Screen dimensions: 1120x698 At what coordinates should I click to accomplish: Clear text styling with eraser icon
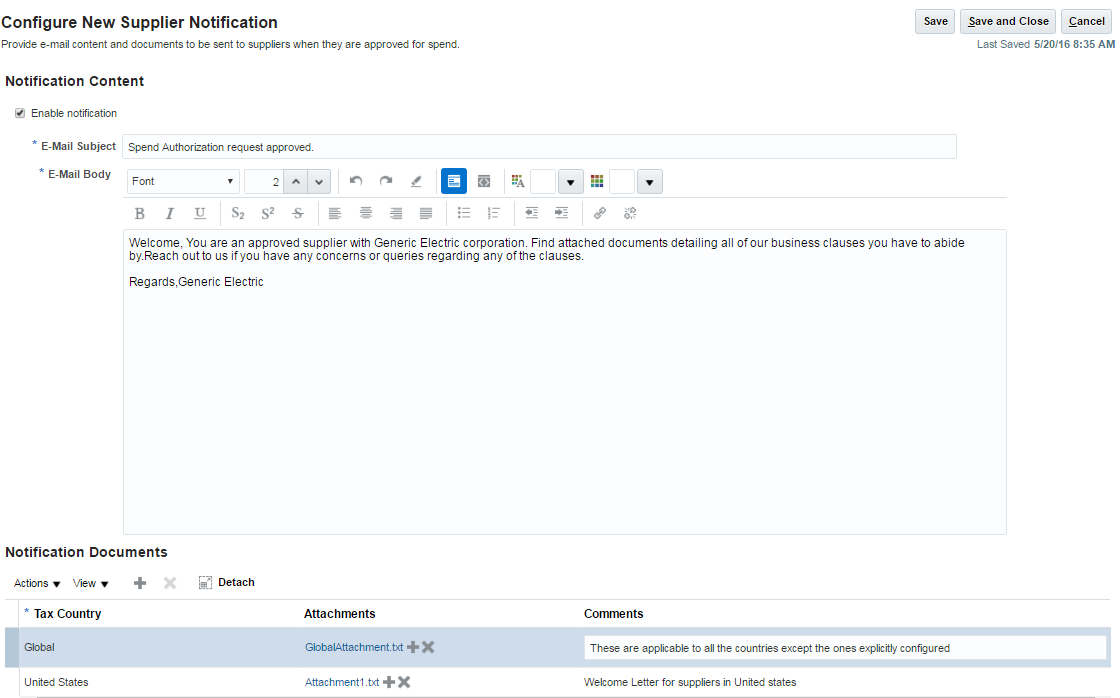(x=416, y=181)
